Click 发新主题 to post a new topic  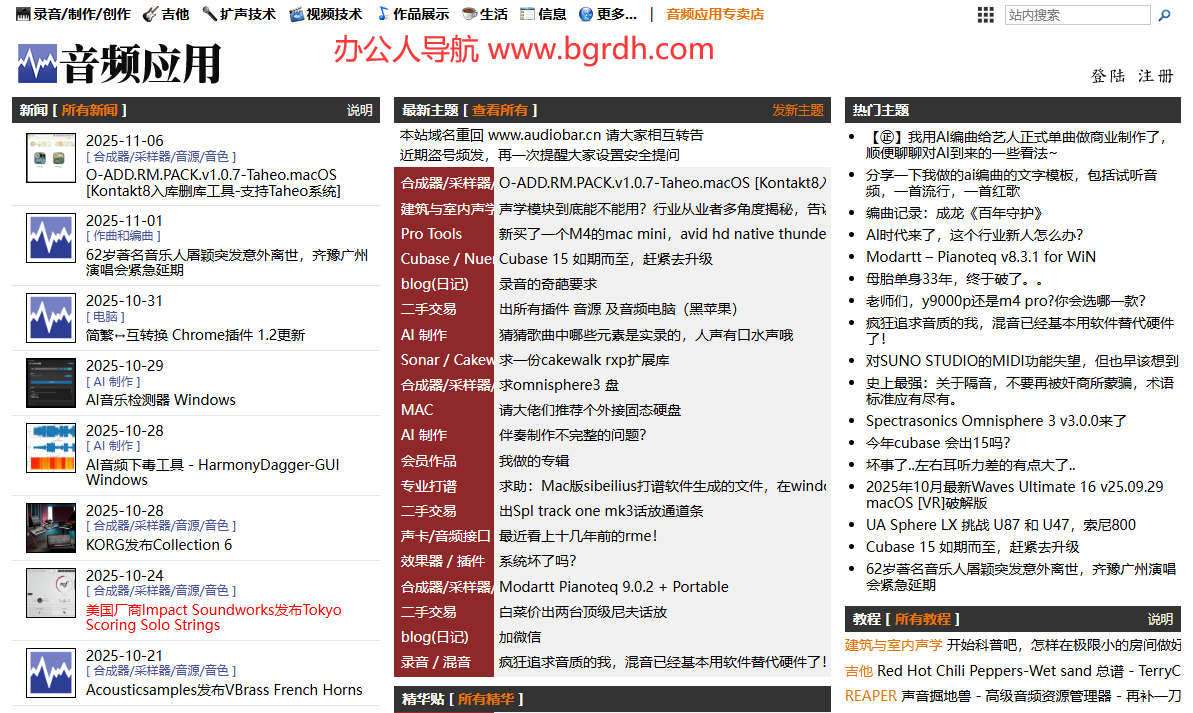(797, 110)
